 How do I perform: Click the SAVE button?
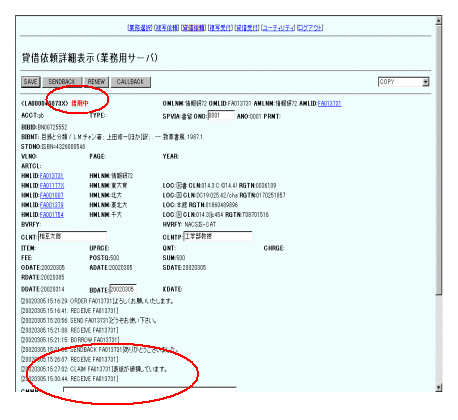click(31, 82)
